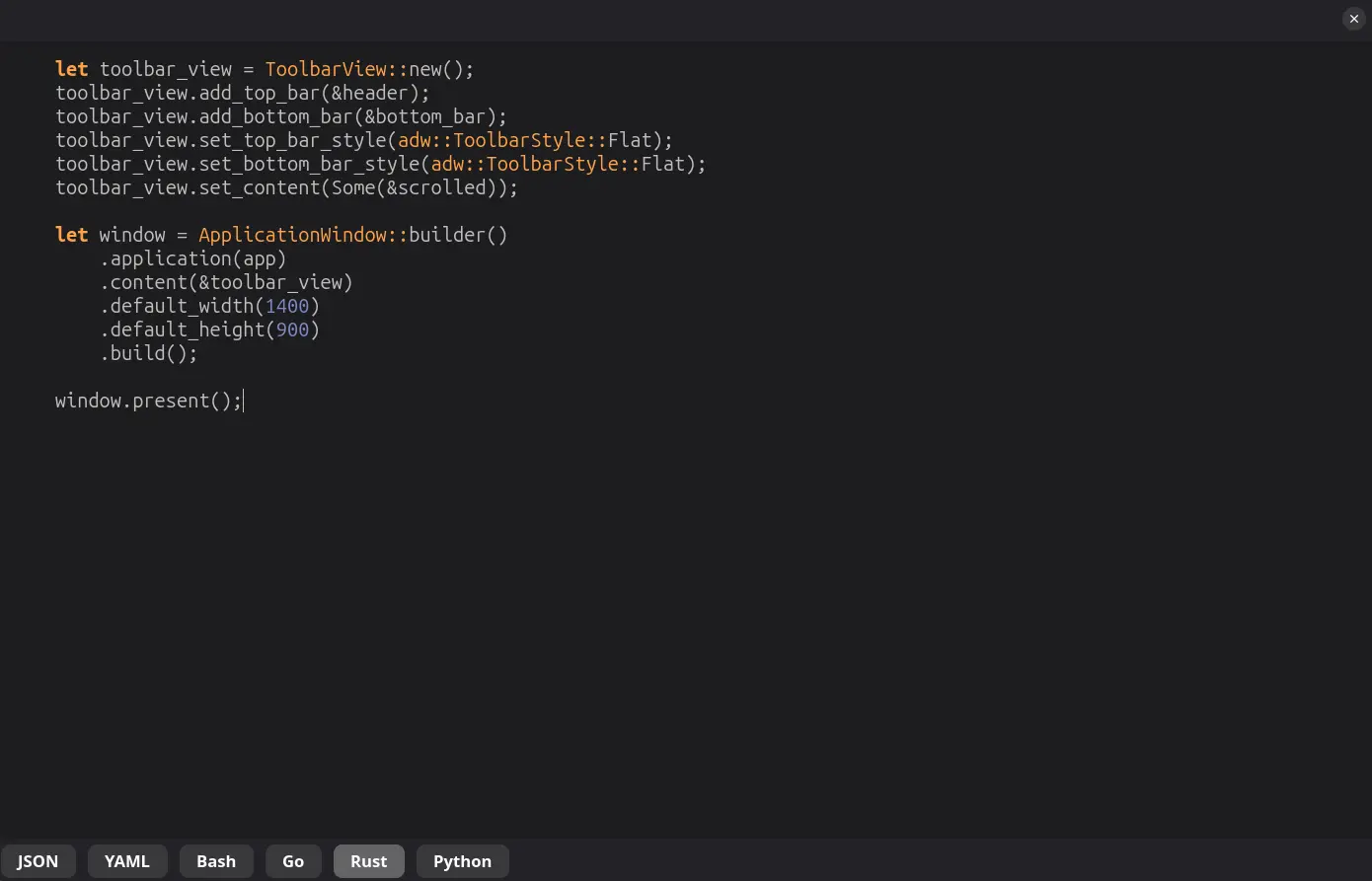Click the .build(); line
Screen dimensions: 1372x881
[x=149, y=353]
